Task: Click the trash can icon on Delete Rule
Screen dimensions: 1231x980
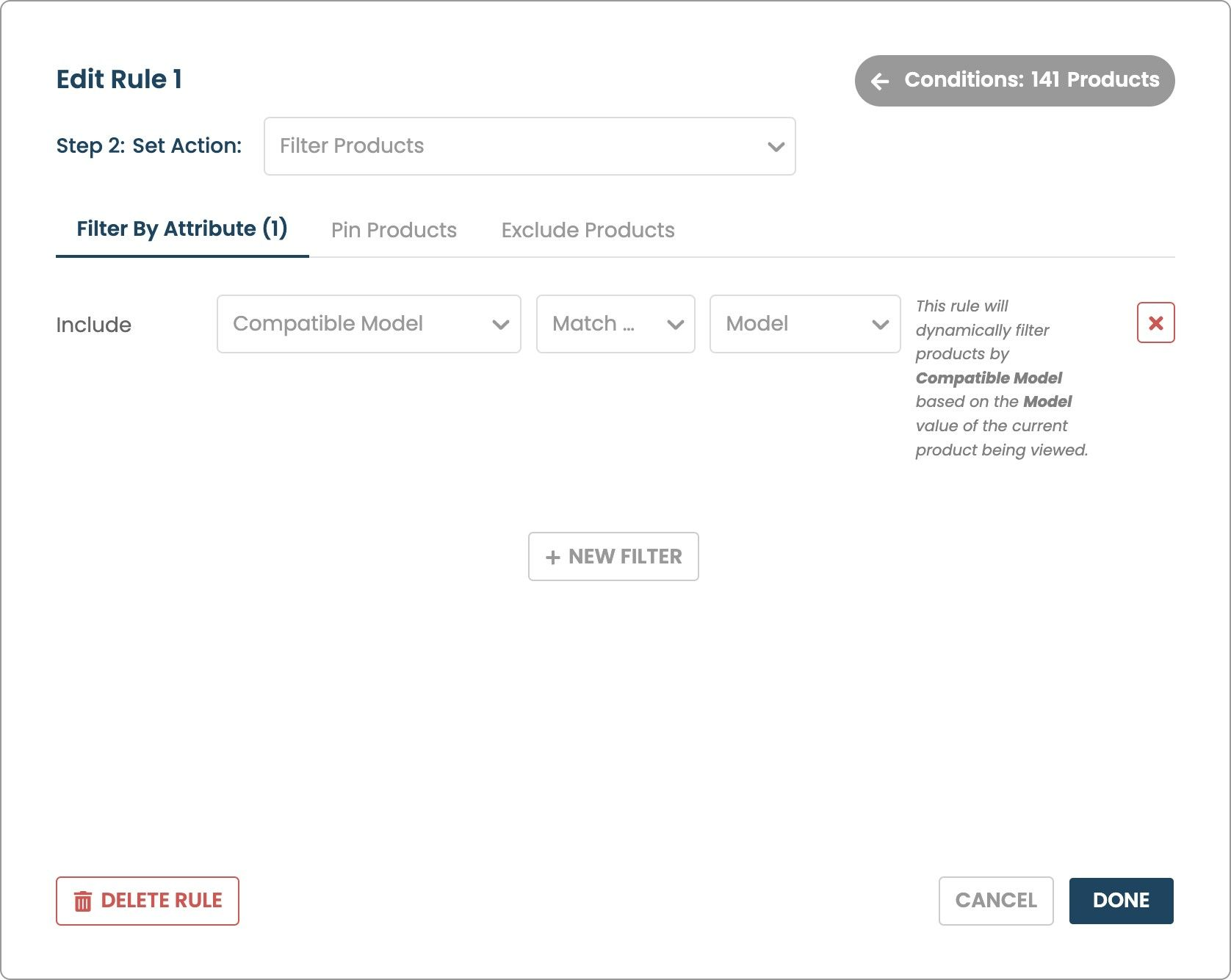Action: 83,901
